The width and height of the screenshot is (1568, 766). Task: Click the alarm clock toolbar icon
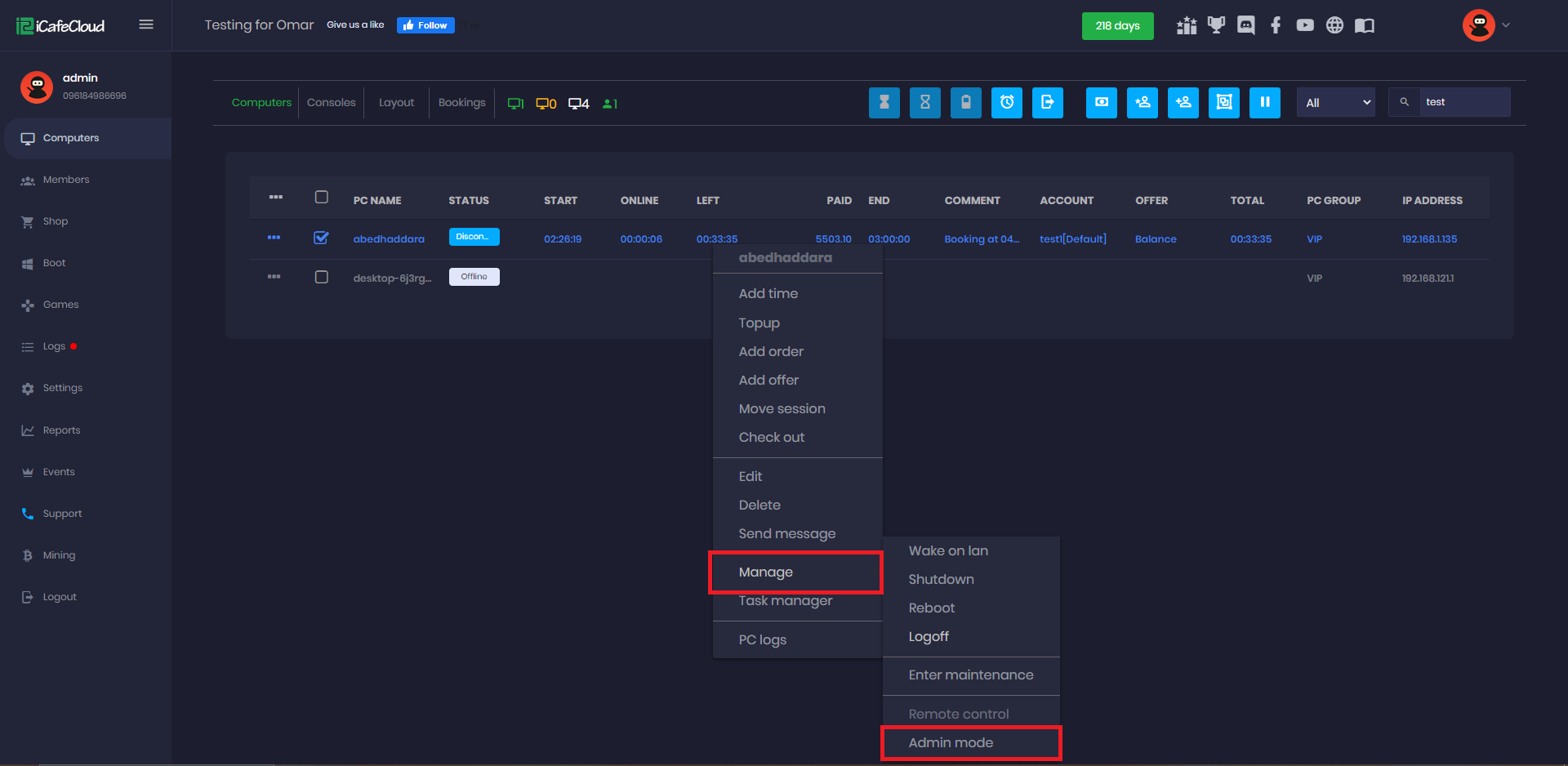(1006, 103)
